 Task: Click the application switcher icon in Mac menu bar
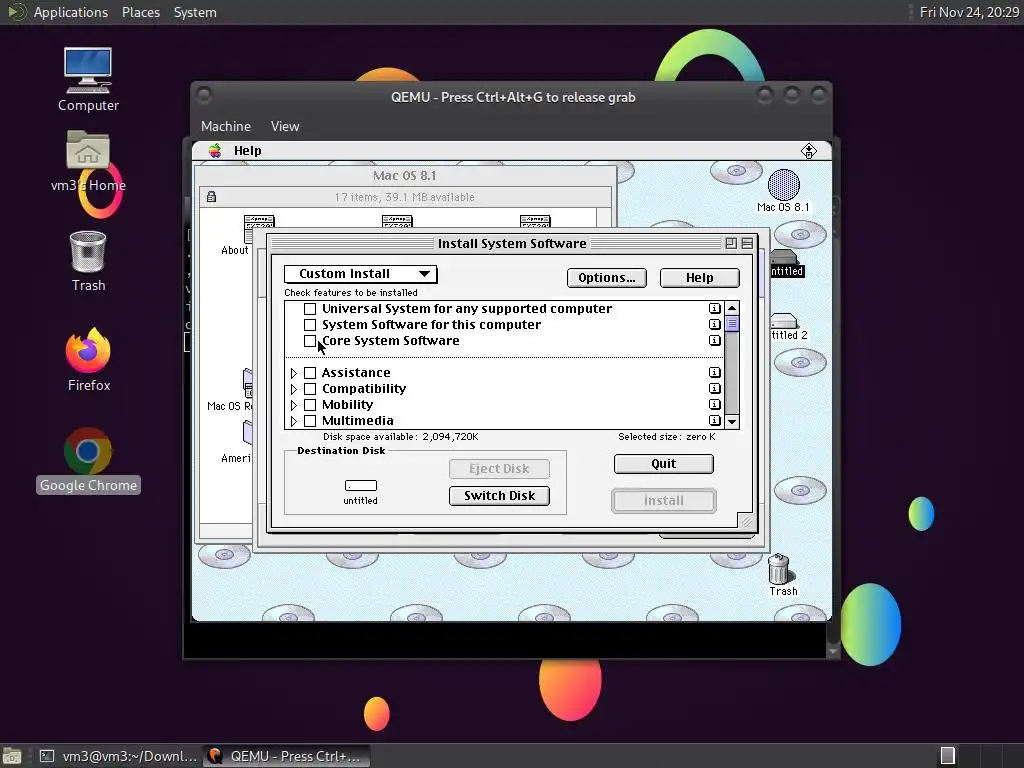[x=808, y=151]
